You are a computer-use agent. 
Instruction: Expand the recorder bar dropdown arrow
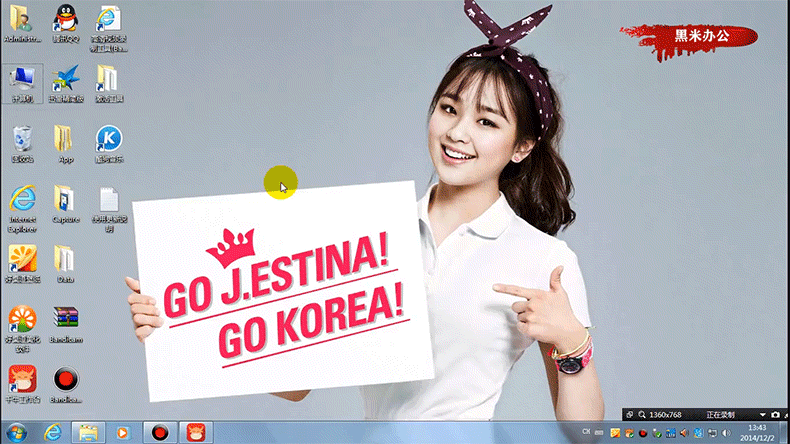(763, 415)
